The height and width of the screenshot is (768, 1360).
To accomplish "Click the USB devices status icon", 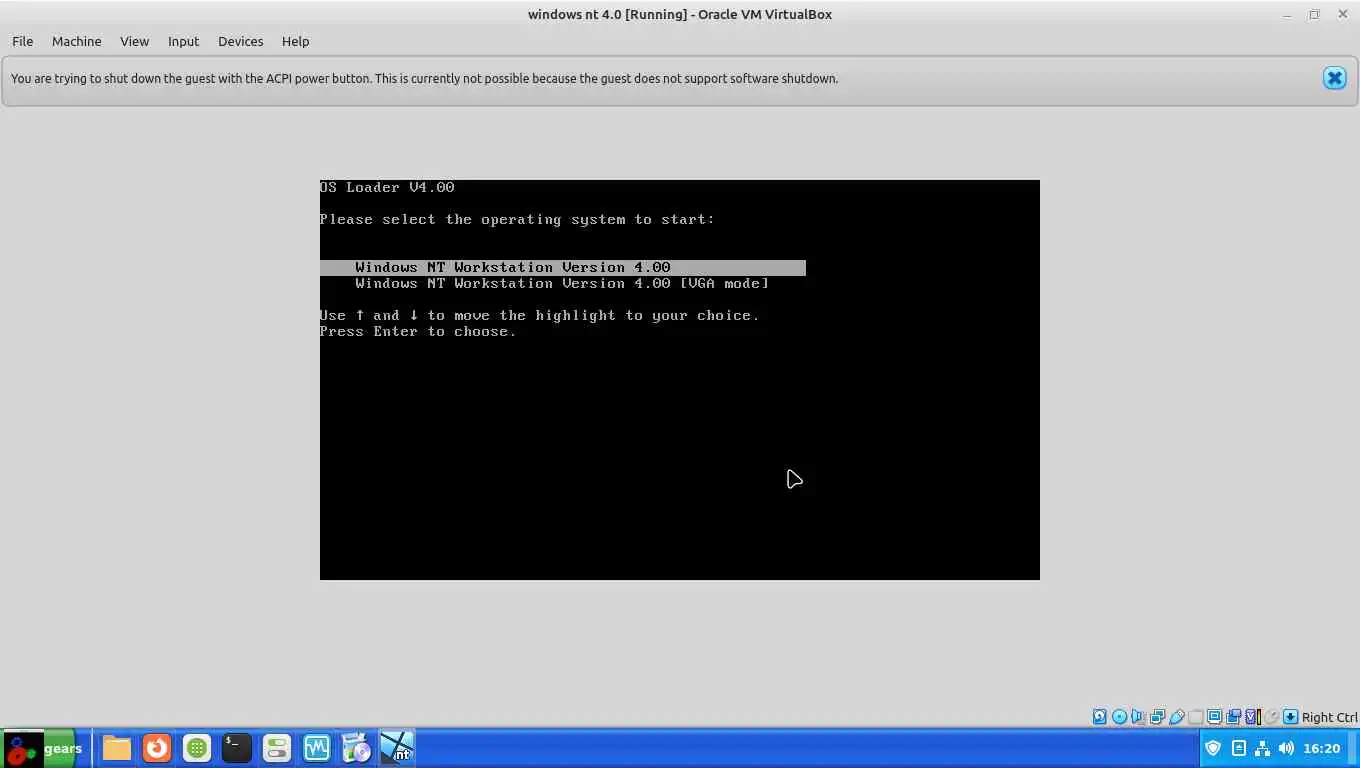I will [x=1177, y=717].
